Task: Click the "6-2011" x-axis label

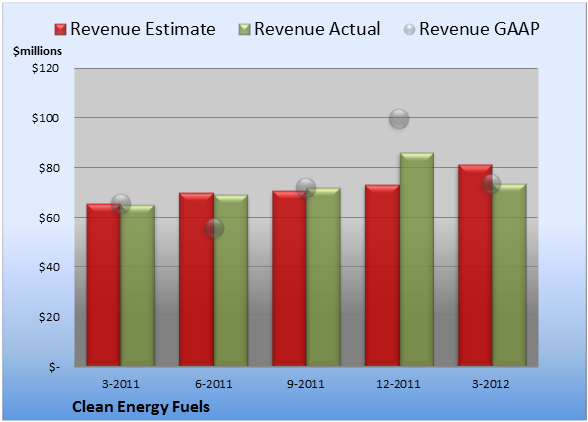Action: point(214,384)
